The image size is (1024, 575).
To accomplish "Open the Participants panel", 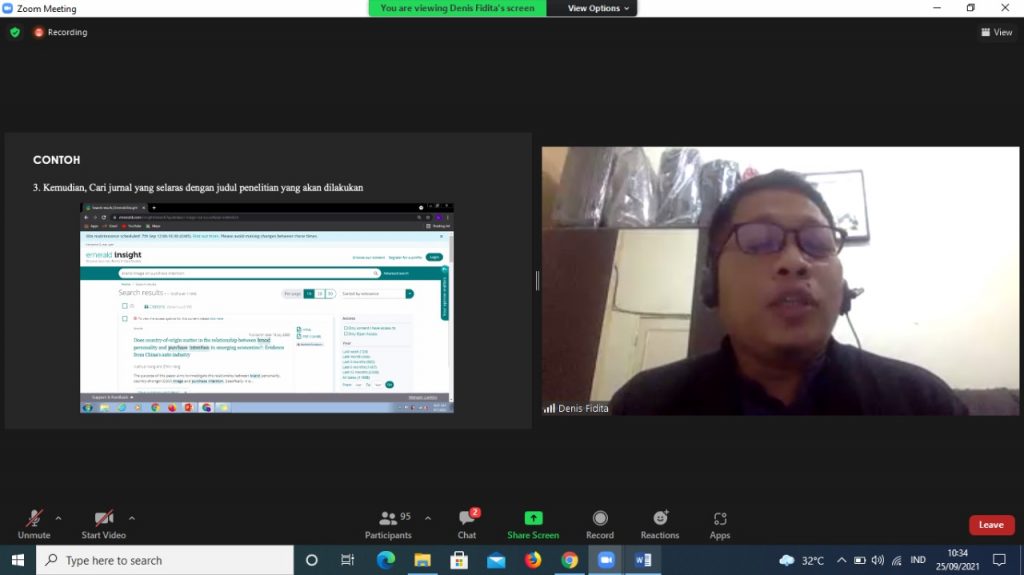I will point(388,523).
